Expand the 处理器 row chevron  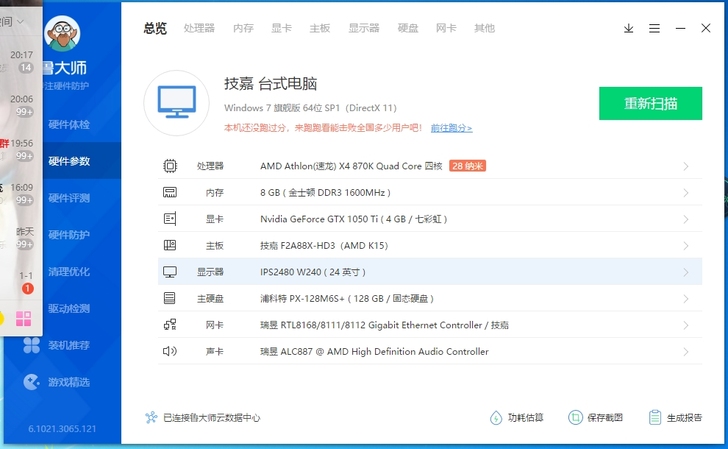(x=686, y=166)
